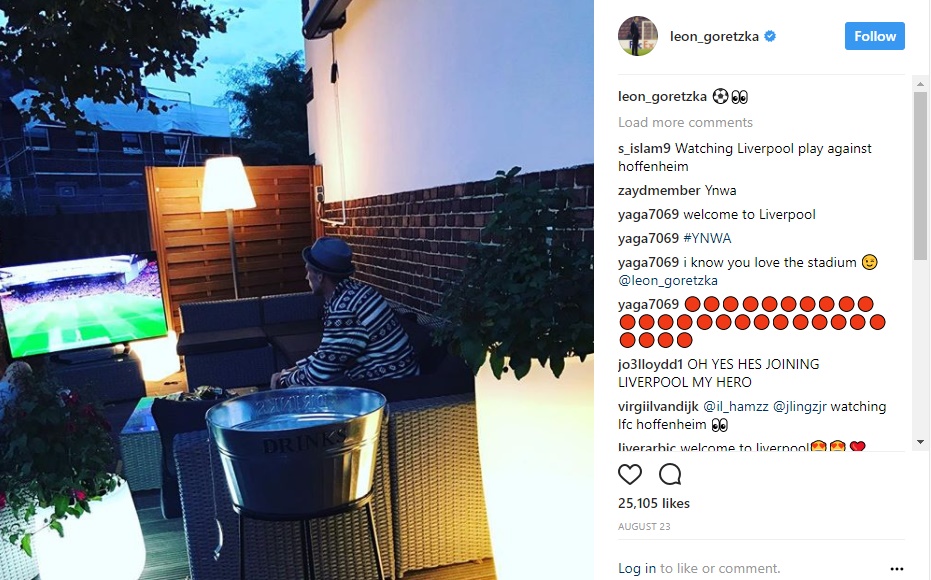
Task: Click the comments scrollbar up arrow
Action: [920, 84]
